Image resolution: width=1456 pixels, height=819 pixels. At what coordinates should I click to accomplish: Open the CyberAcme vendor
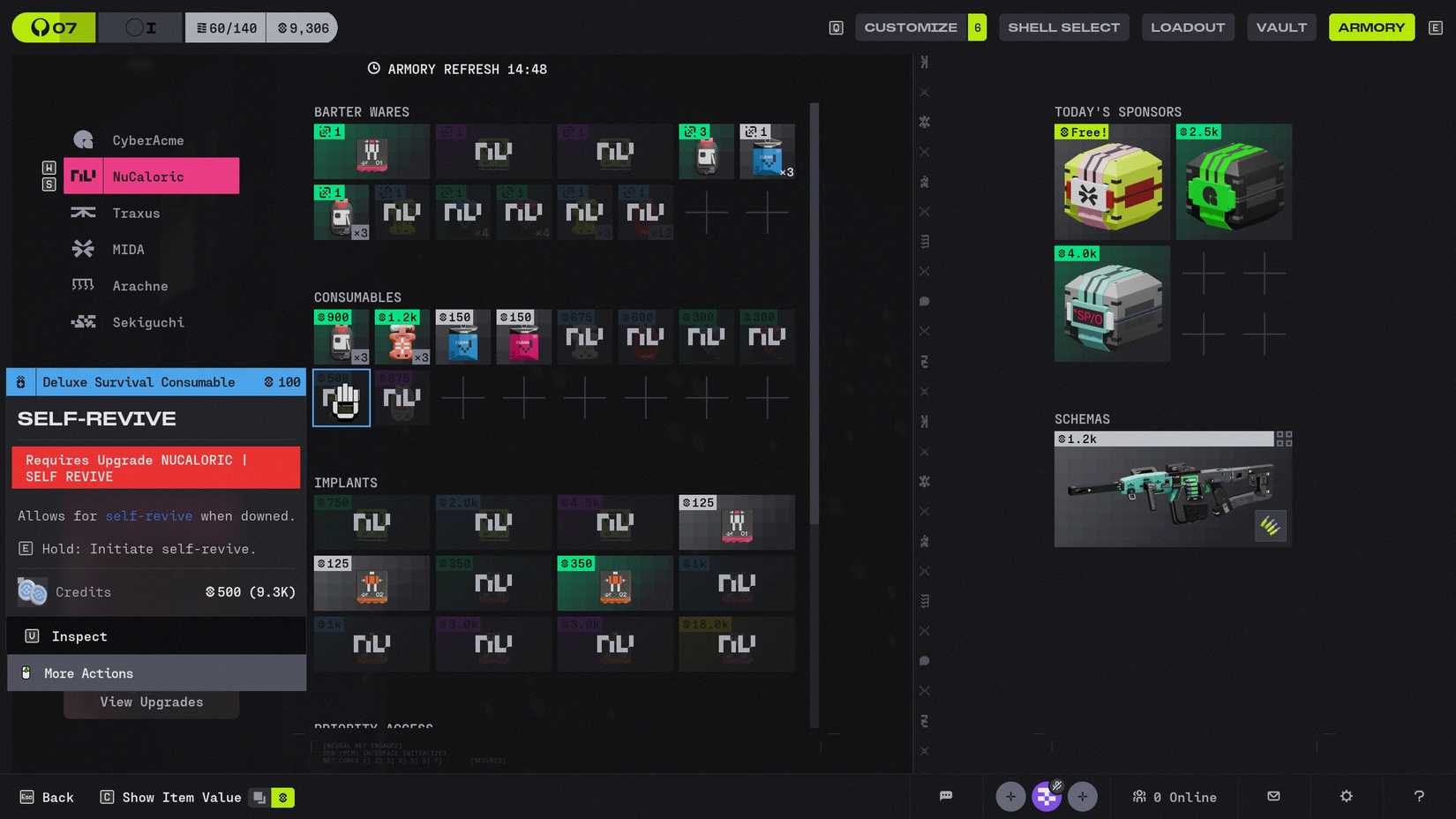click(x=82, y=139)
